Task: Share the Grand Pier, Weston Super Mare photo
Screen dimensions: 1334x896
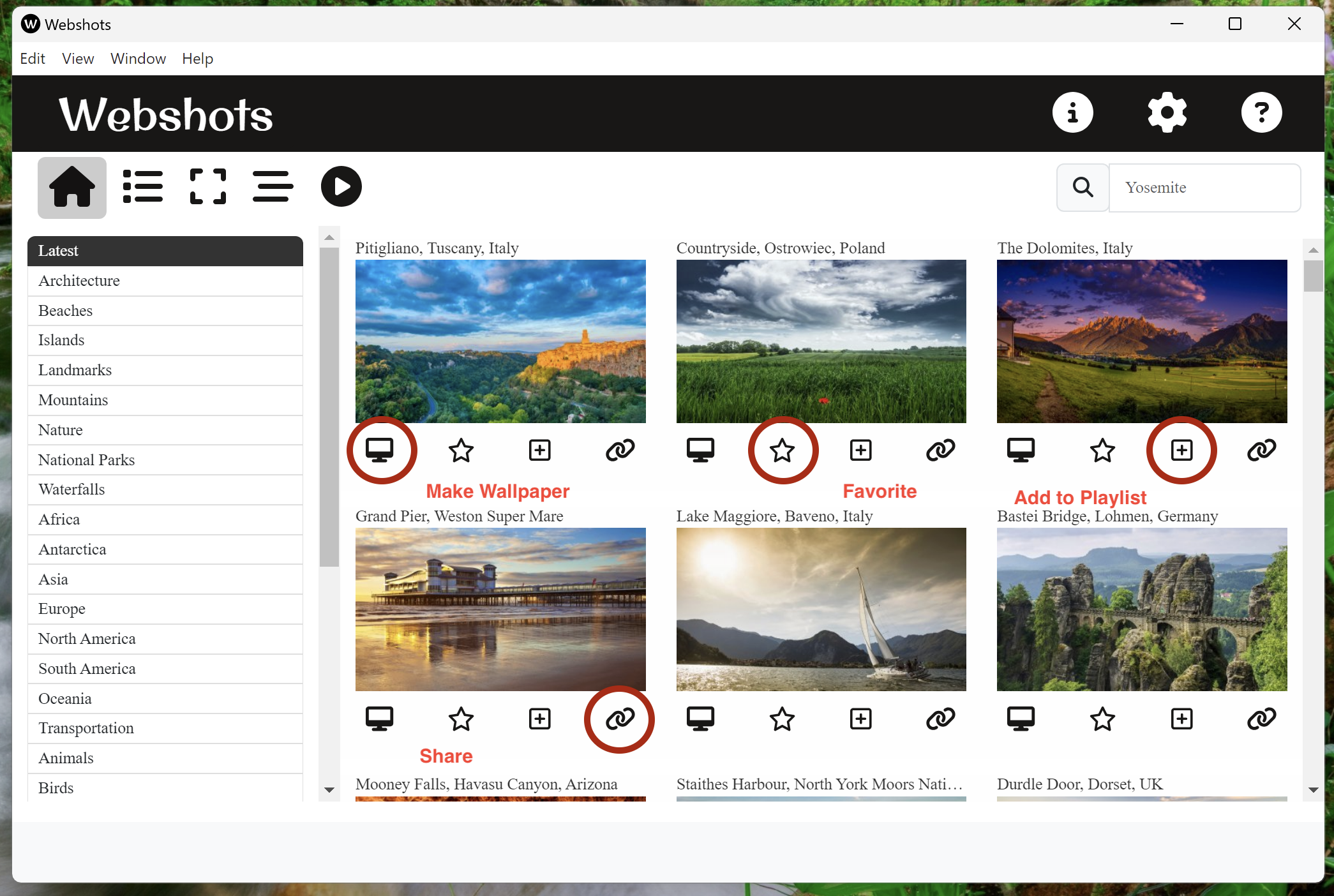Action: coord(620,719)
